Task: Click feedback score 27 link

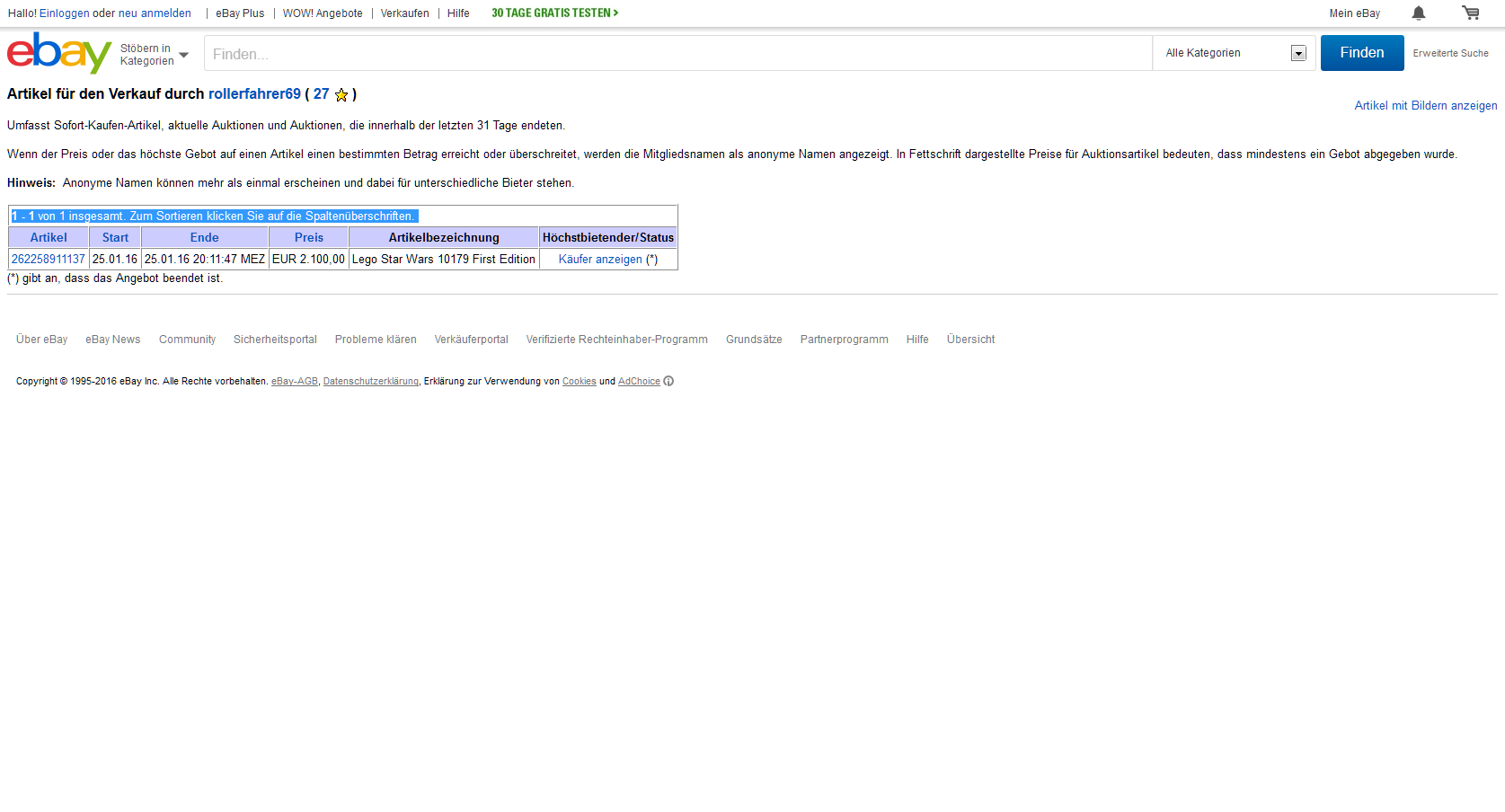Action: tap(321, 94)
